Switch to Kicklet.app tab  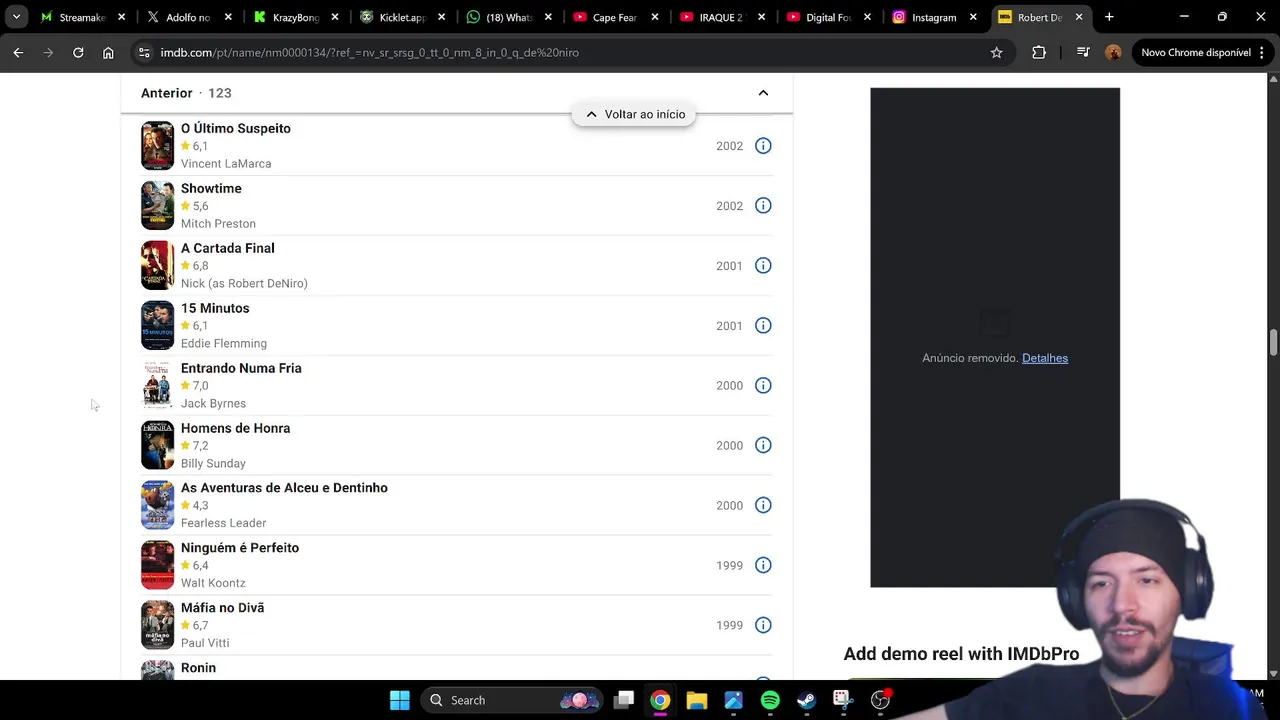(x=402, y=17)
